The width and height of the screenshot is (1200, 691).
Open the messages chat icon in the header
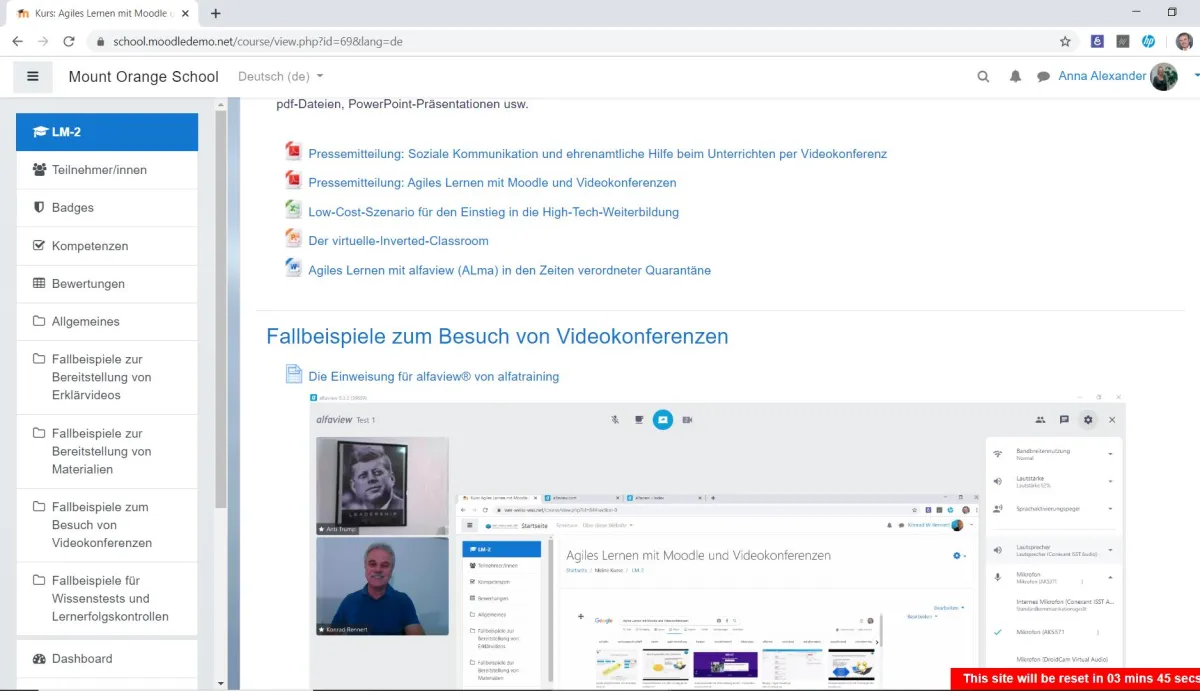tap(1043, 76)
